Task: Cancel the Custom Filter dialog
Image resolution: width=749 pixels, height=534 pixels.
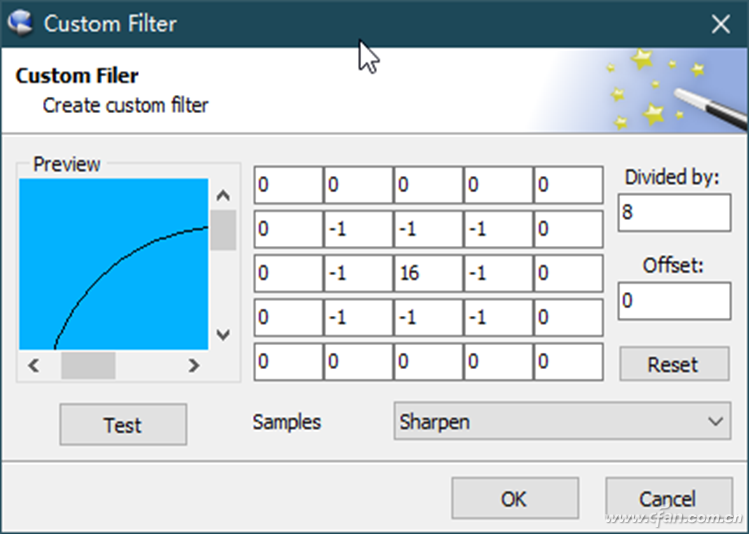Action: [x=667, y=498]
